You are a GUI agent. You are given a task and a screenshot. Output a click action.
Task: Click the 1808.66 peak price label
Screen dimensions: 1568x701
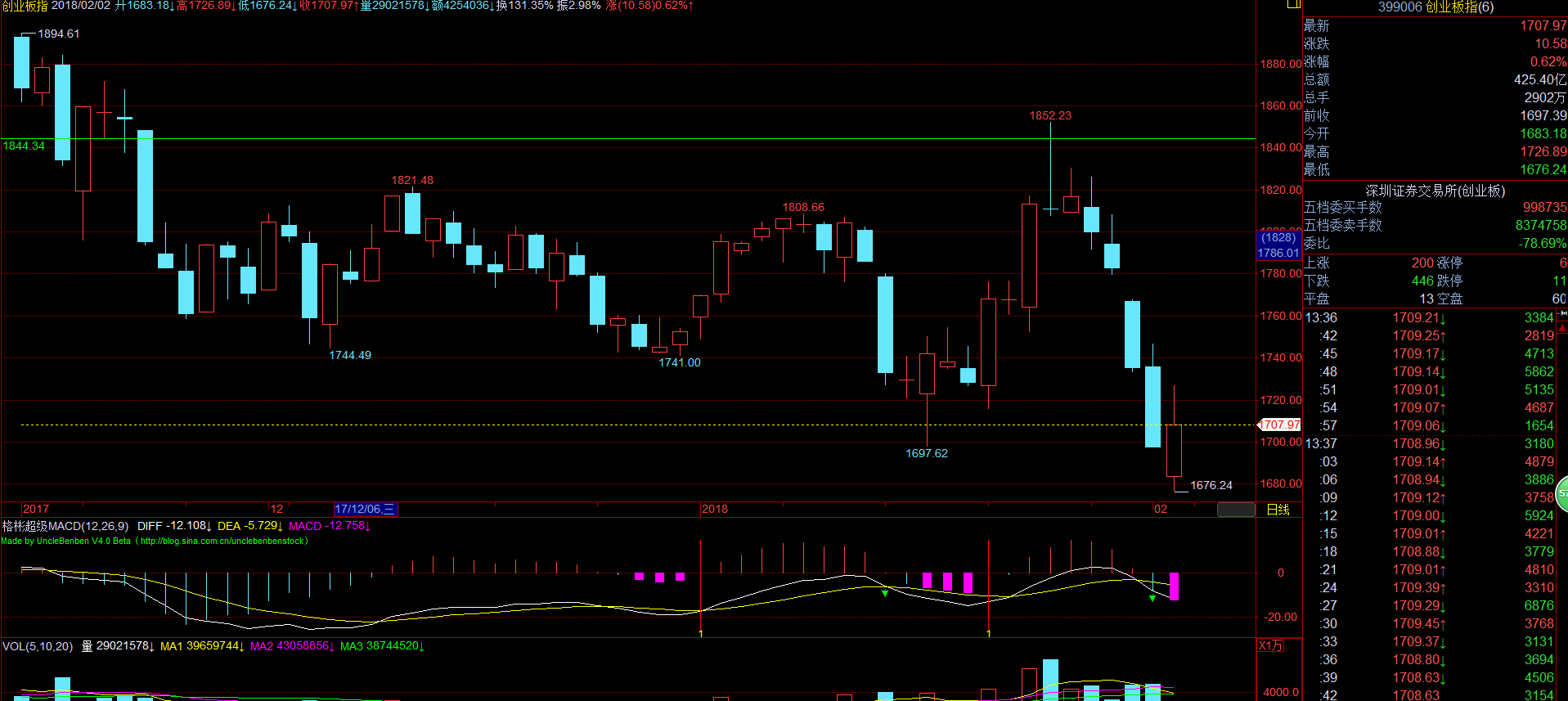tap(803, 207)
